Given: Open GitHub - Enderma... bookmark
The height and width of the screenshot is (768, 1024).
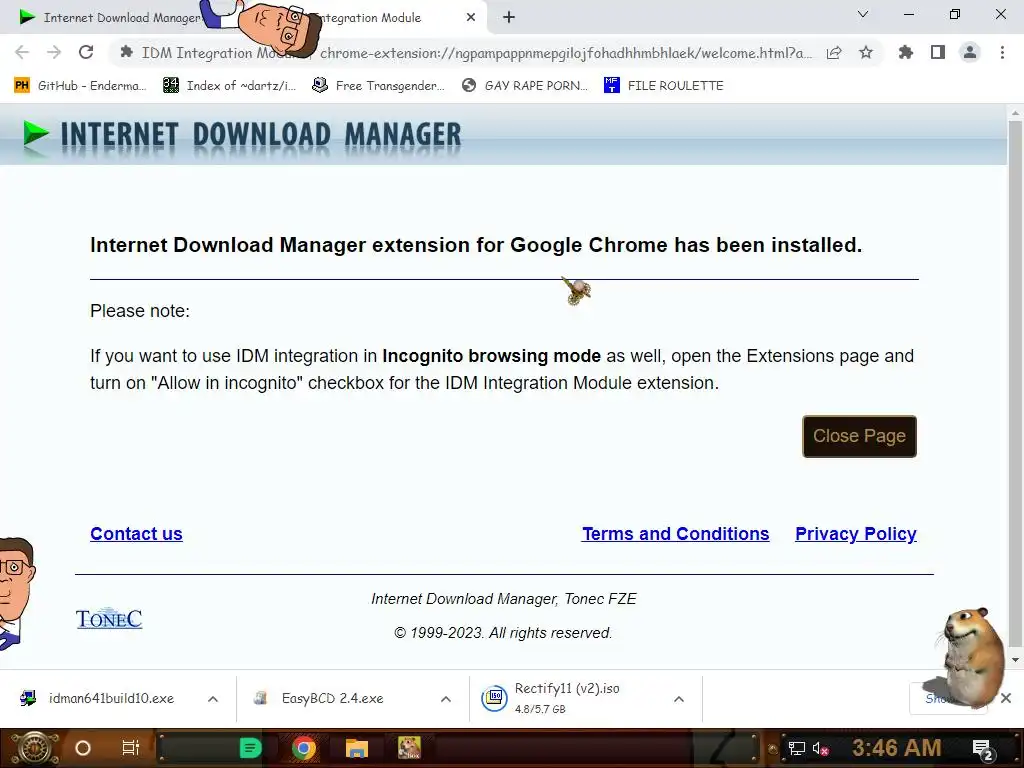Looking at the screenshot, I should [x=80, y=86].
